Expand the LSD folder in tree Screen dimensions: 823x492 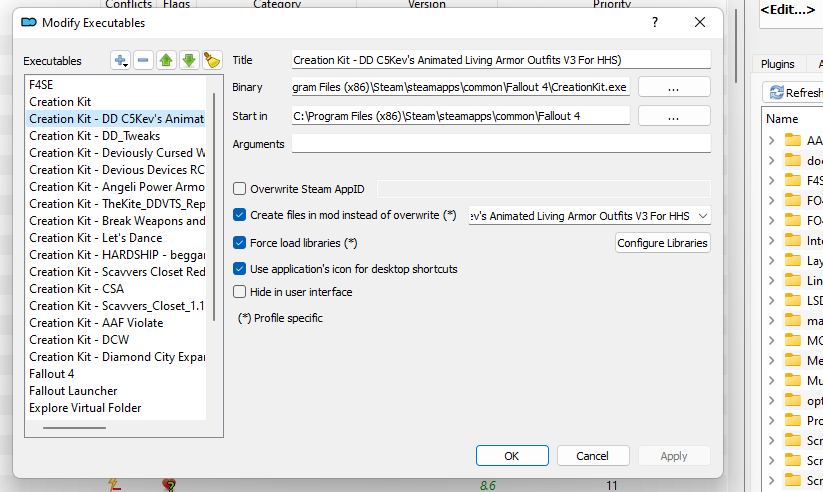click(772, 300)
